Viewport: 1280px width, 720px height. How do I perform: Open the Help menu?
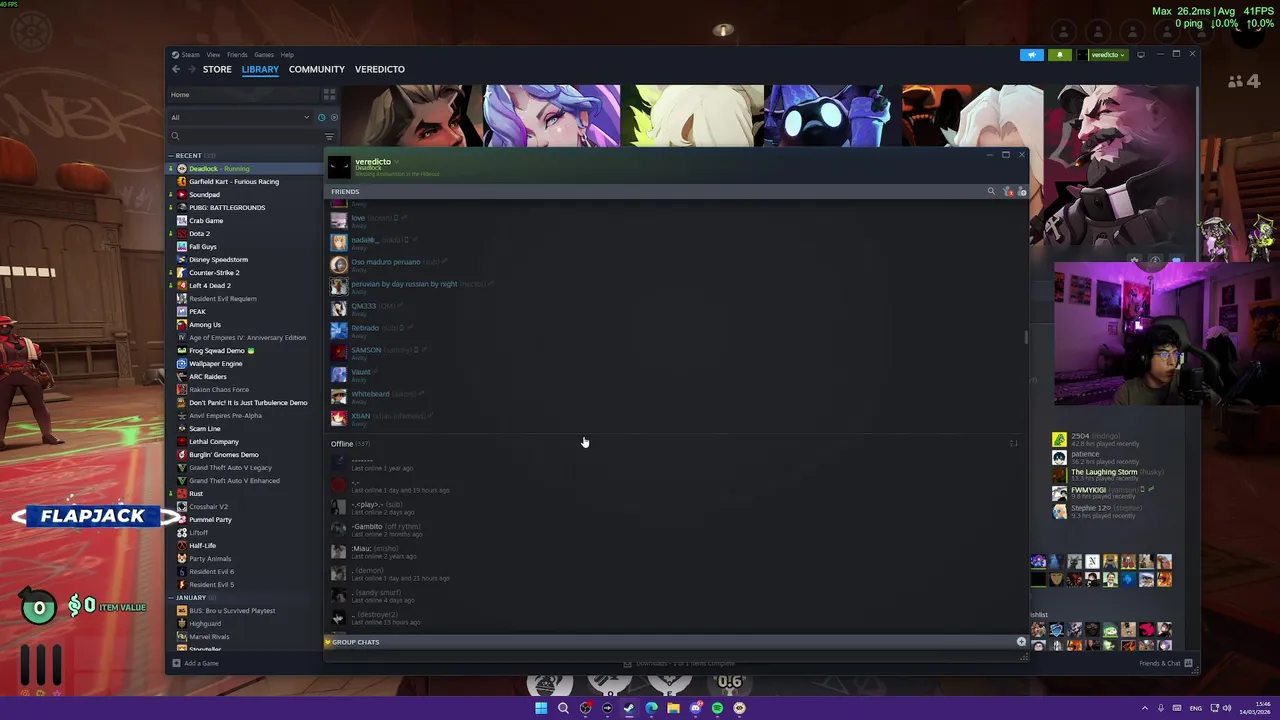click(x=287, y=55)
